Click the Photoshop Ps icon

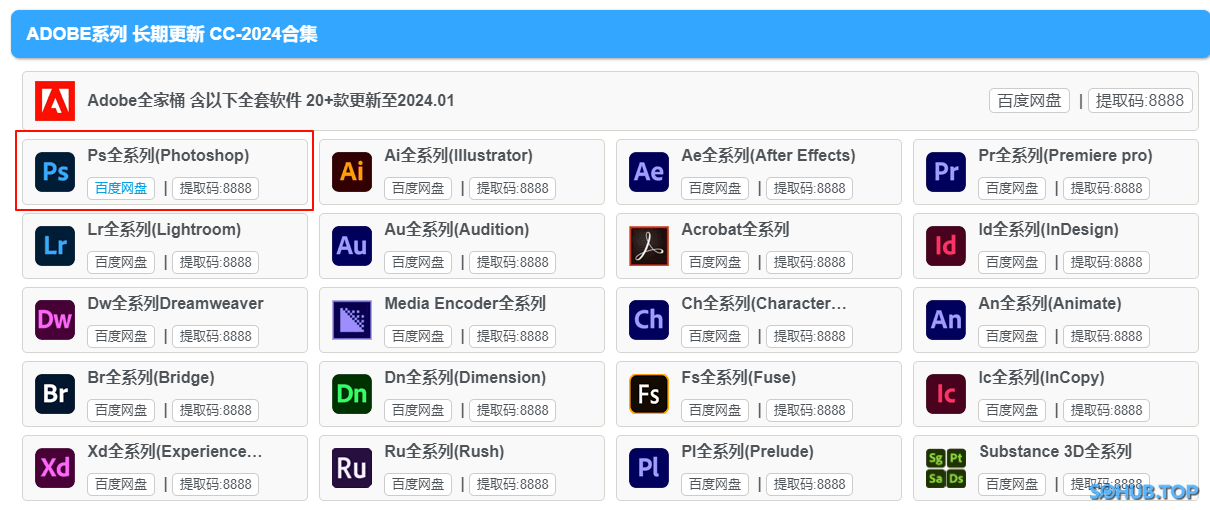[x=55, y=172]
